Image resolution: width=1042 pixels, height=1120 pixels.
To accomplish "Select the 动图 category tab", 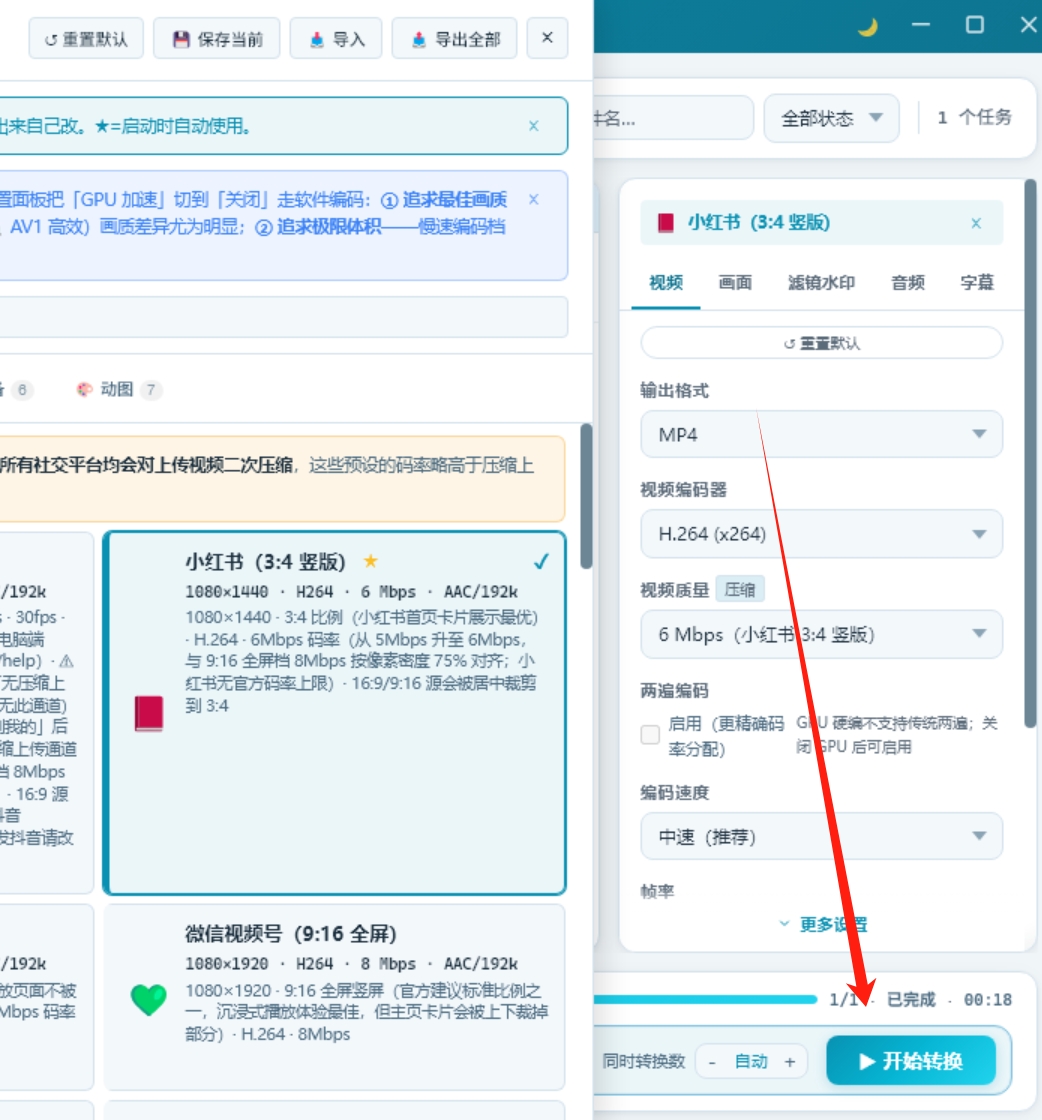I will (x=119, y=389).
